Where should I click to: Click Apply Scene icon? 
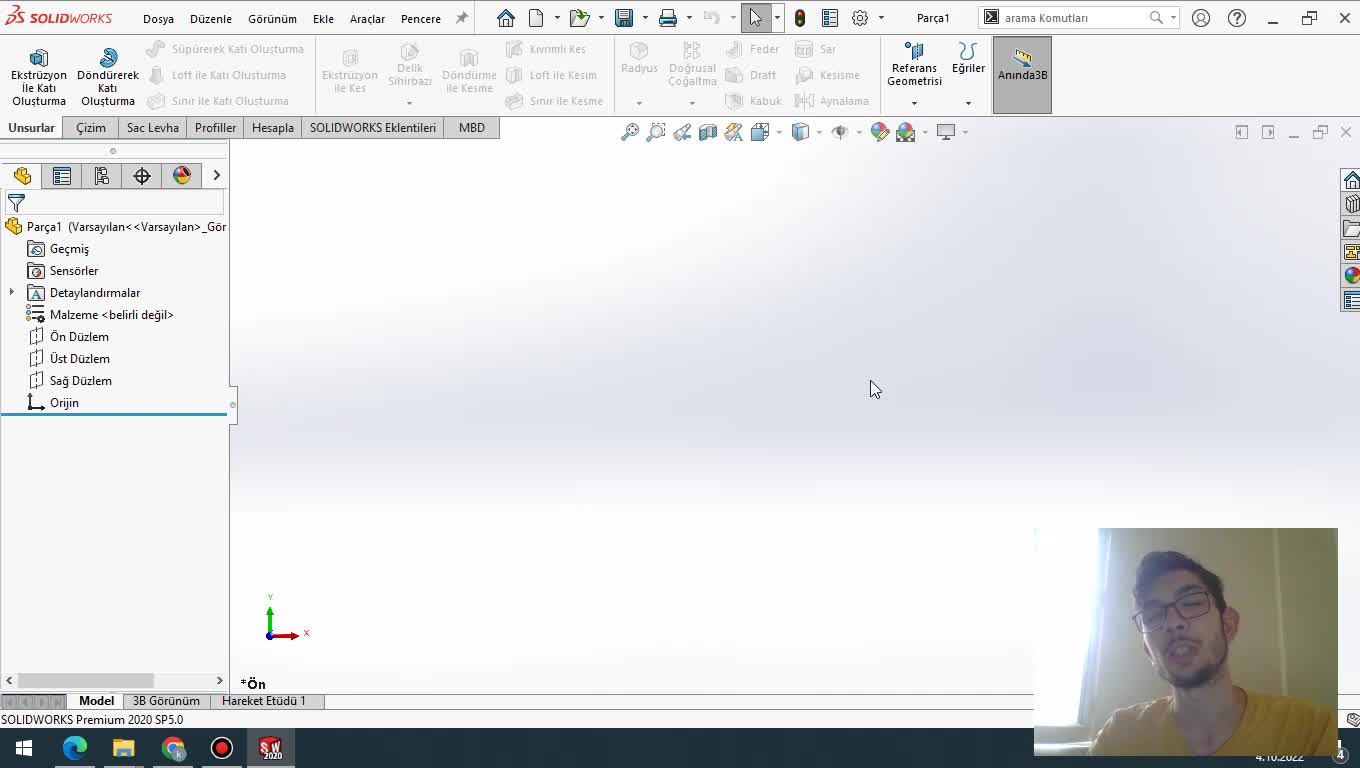point(906,132)
